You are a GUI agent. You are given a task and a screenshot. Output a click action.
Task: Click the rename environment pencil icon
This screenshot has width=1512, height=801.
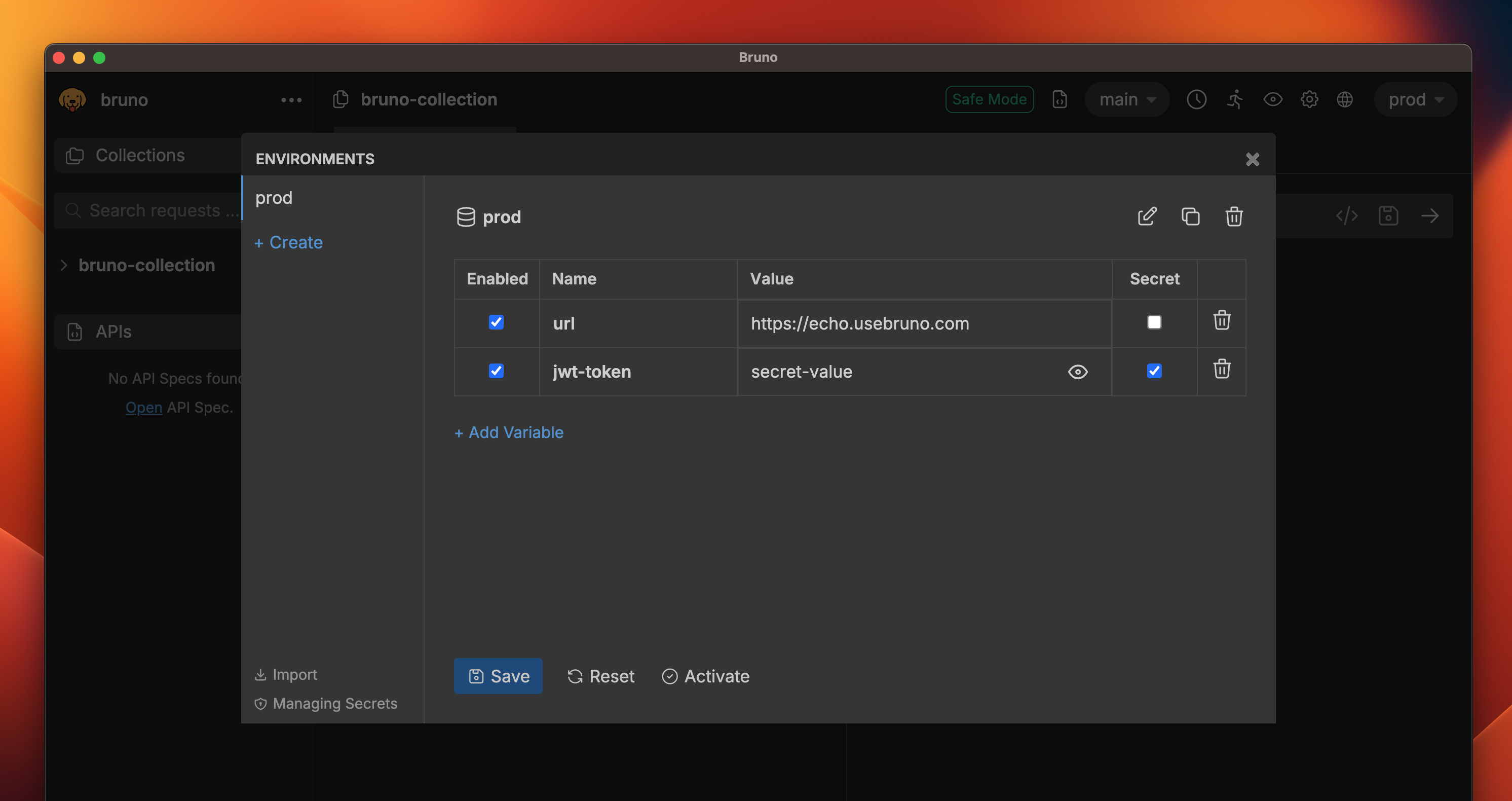coord(1147,216)
